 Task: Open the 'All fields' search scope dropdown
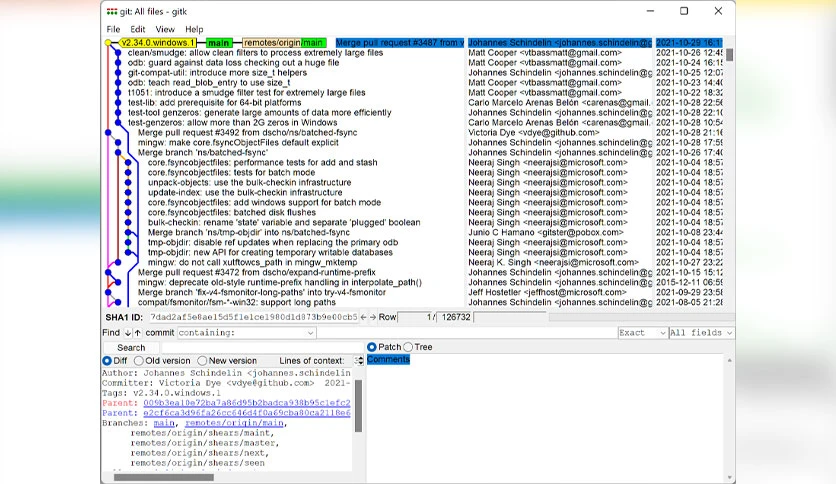[x=702, y=333]
